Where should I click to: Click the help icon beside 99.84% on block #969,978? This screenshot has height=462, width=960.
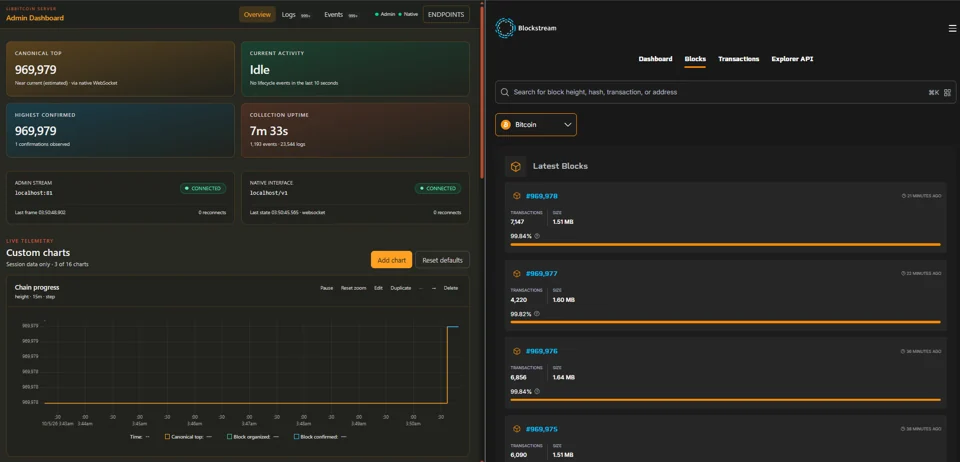coord(537,236)
